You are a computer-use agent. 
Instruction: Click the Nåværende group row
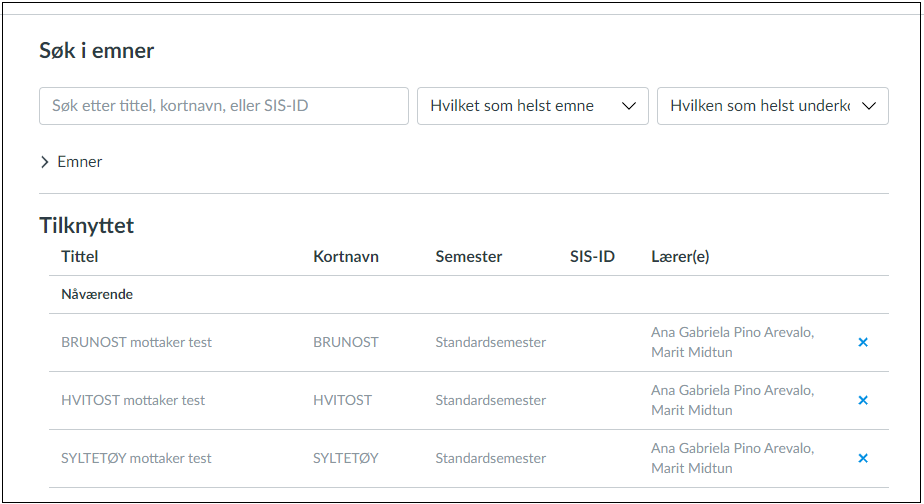pos(97,295)
